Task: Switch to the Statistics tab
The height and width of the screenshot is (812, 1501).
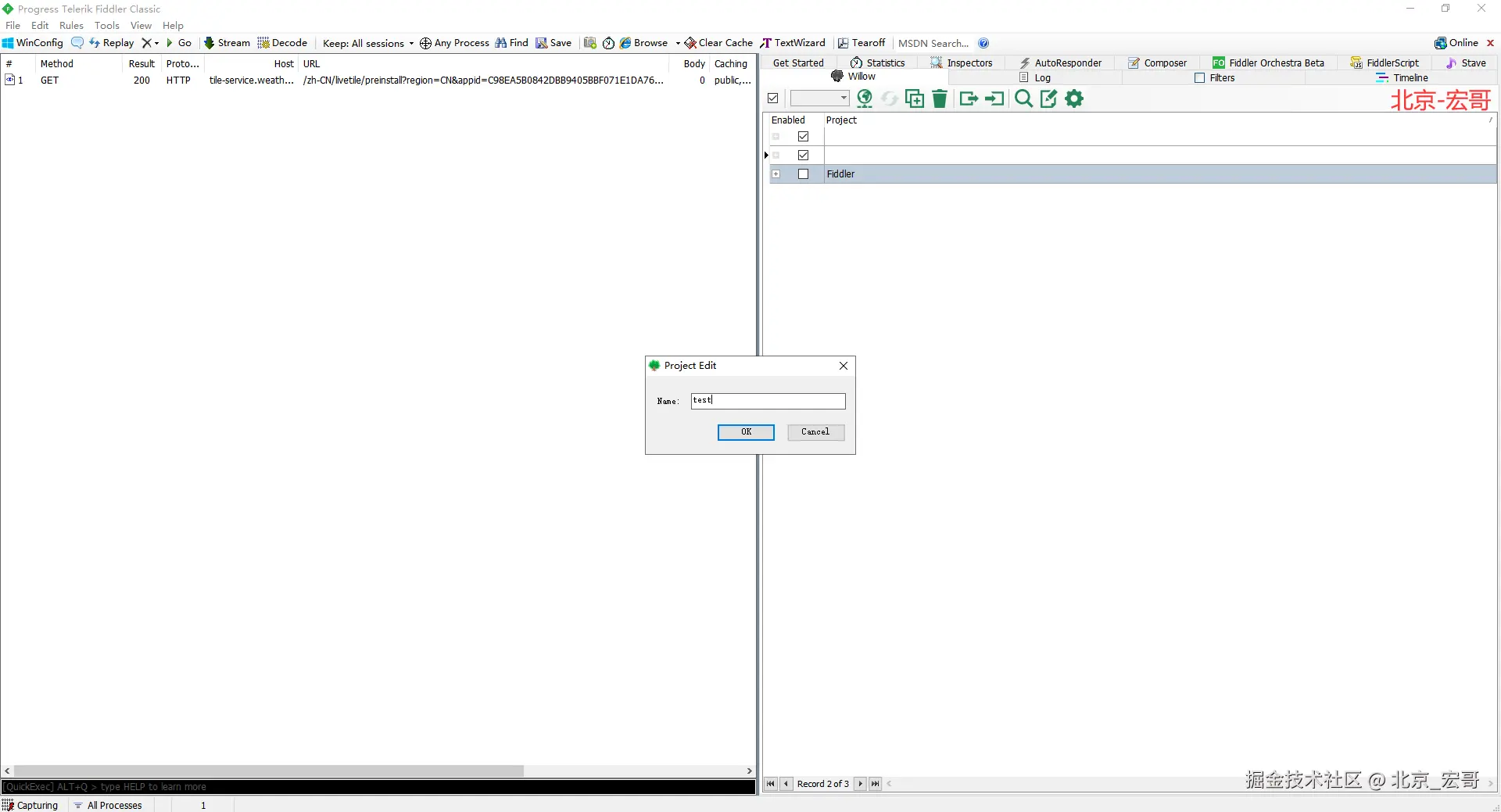Action: pyautogui.click(x=878, y=63)
